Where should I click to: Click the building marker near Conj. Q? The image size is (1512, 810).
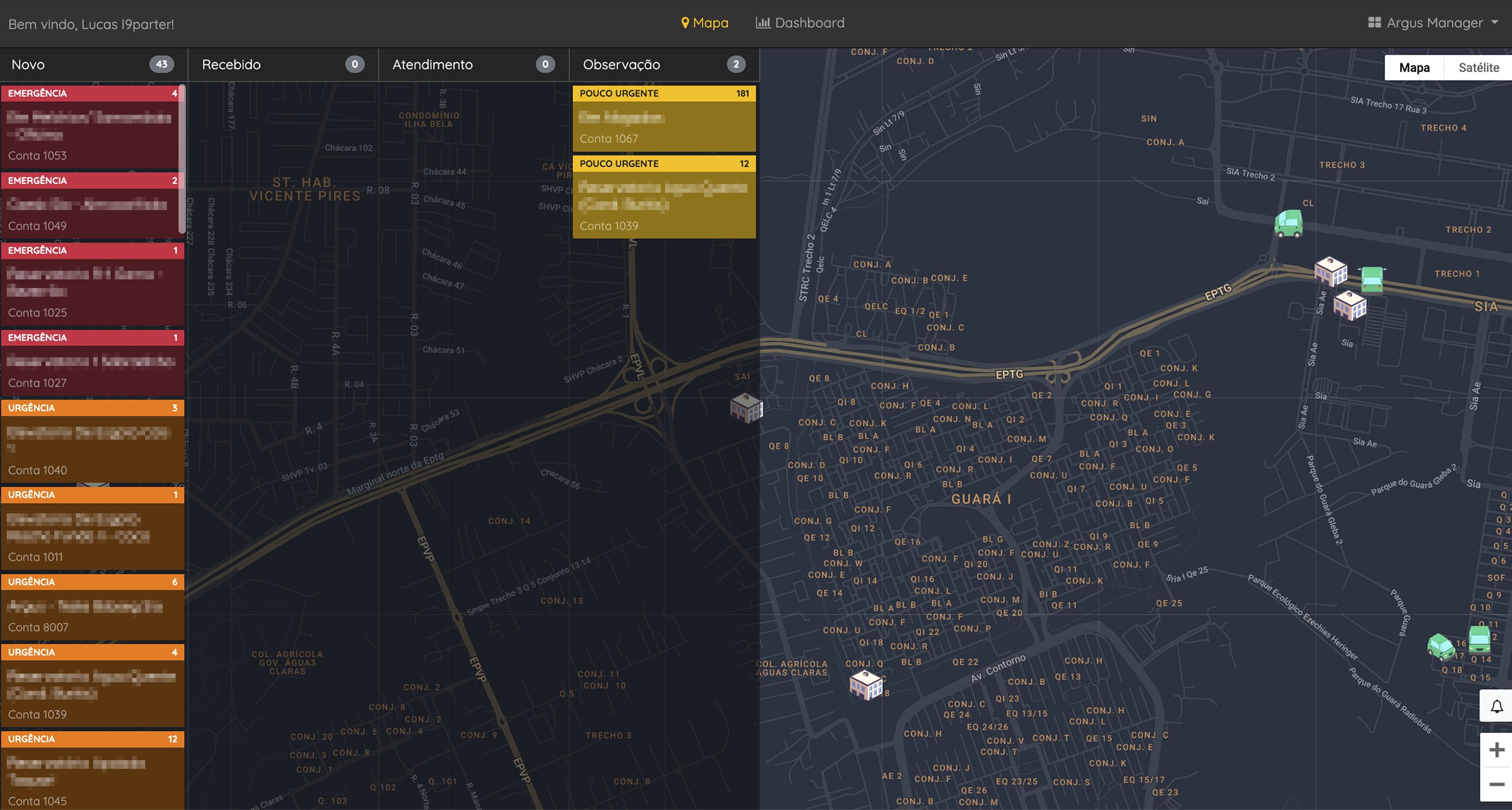[866, 684]
